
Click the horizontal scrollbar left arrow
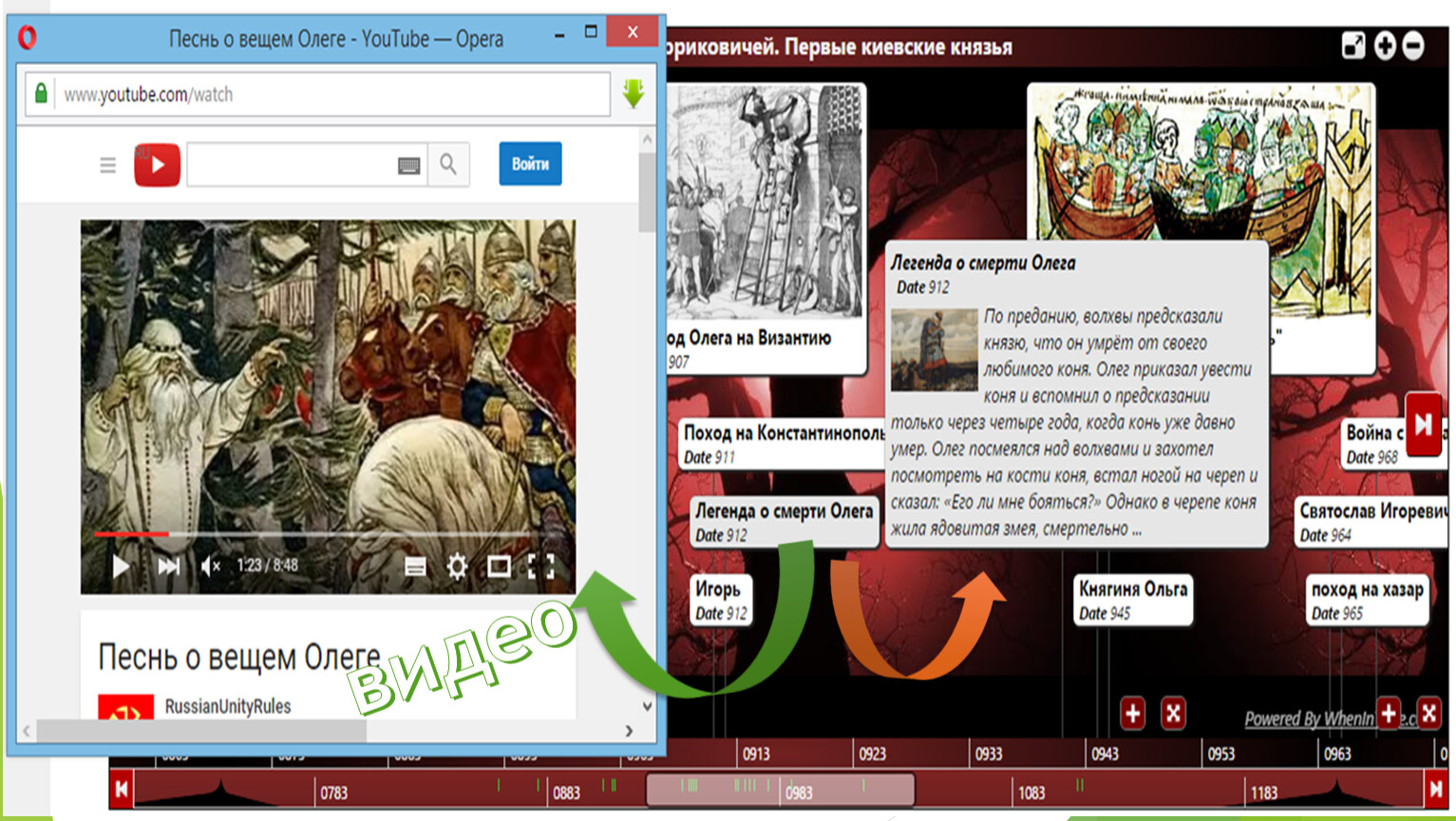(27, 731)
